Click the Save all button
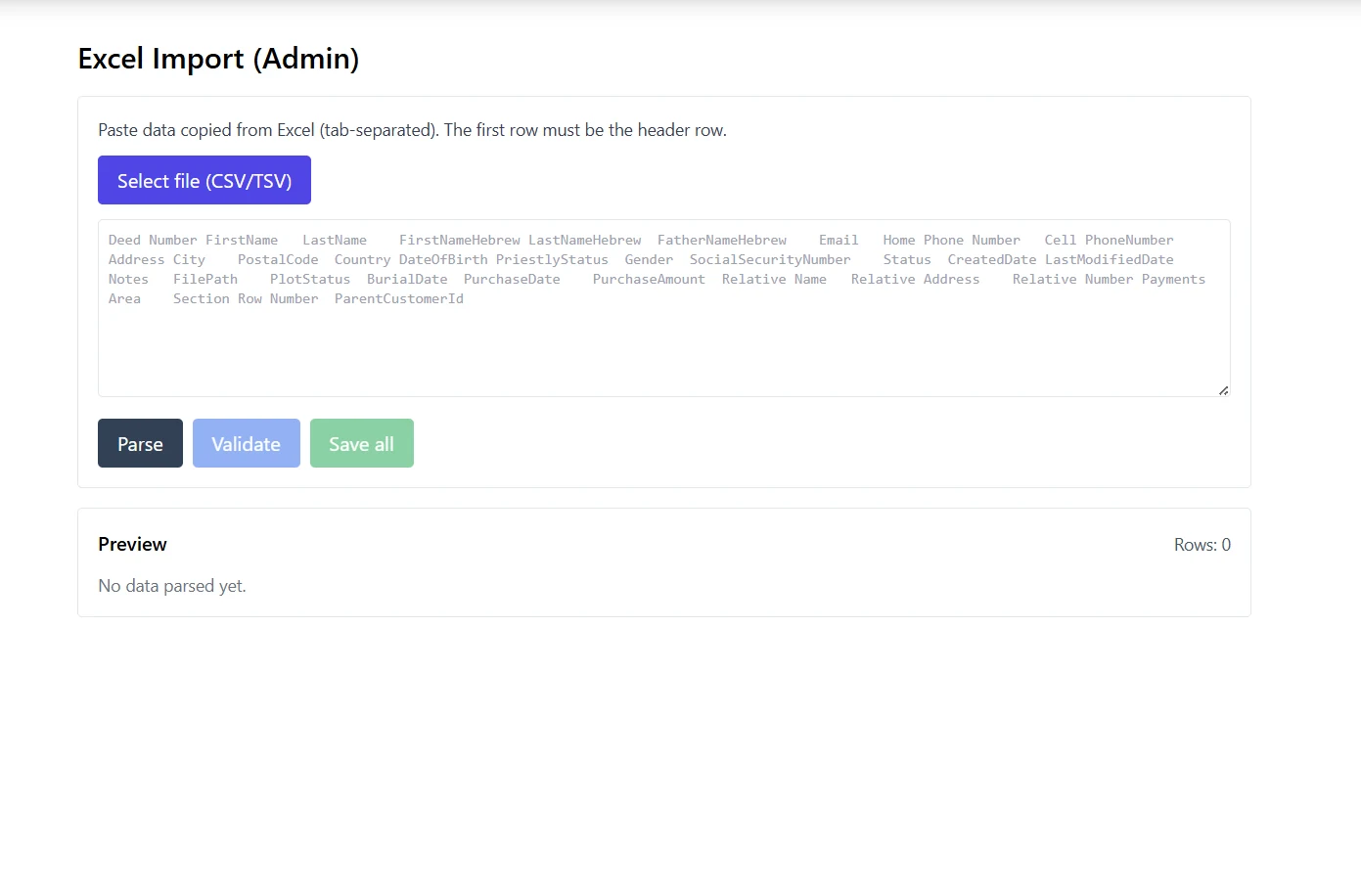Viewport: 1361px width, 896px height. [362, 443]
